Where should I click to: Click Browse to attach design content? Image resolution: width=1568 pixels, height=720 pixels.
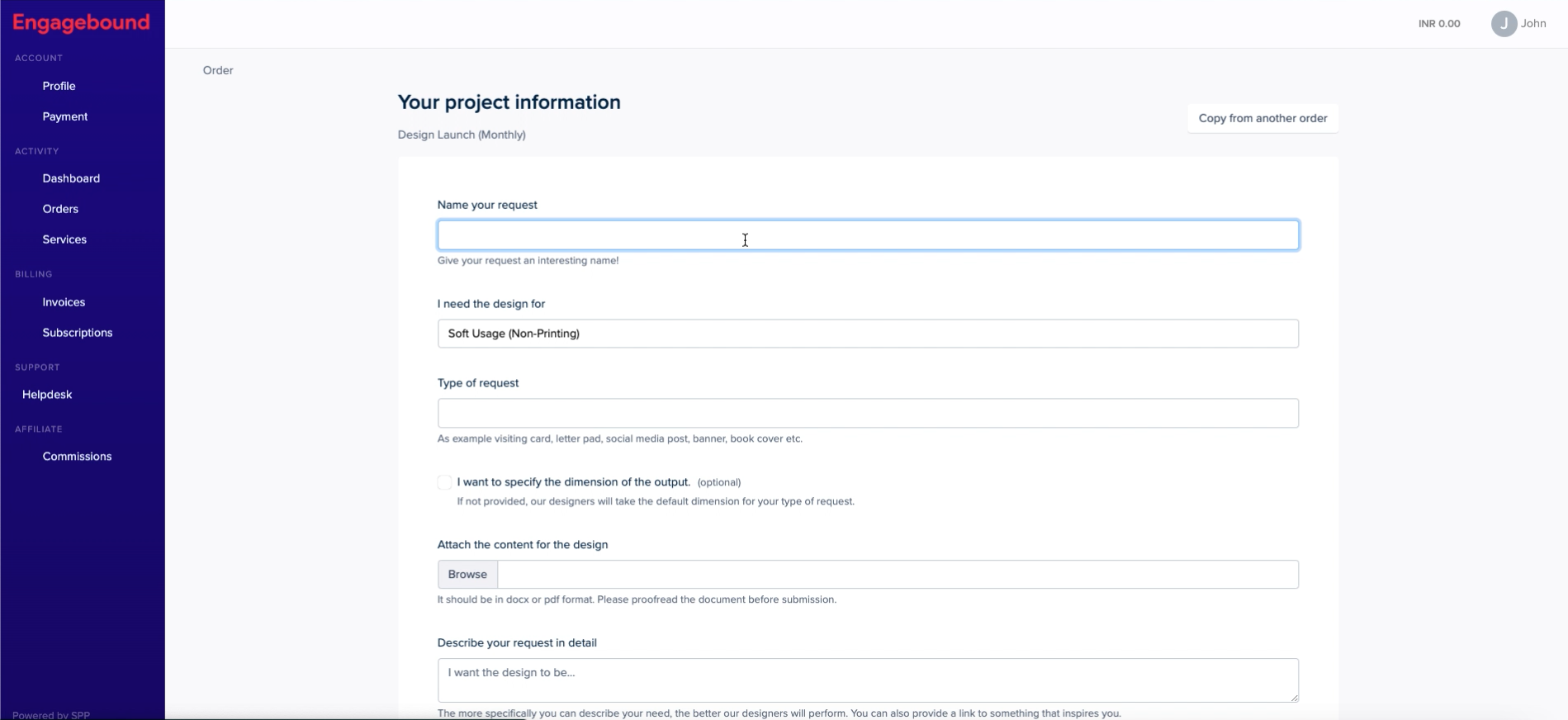tap(467, 575)
